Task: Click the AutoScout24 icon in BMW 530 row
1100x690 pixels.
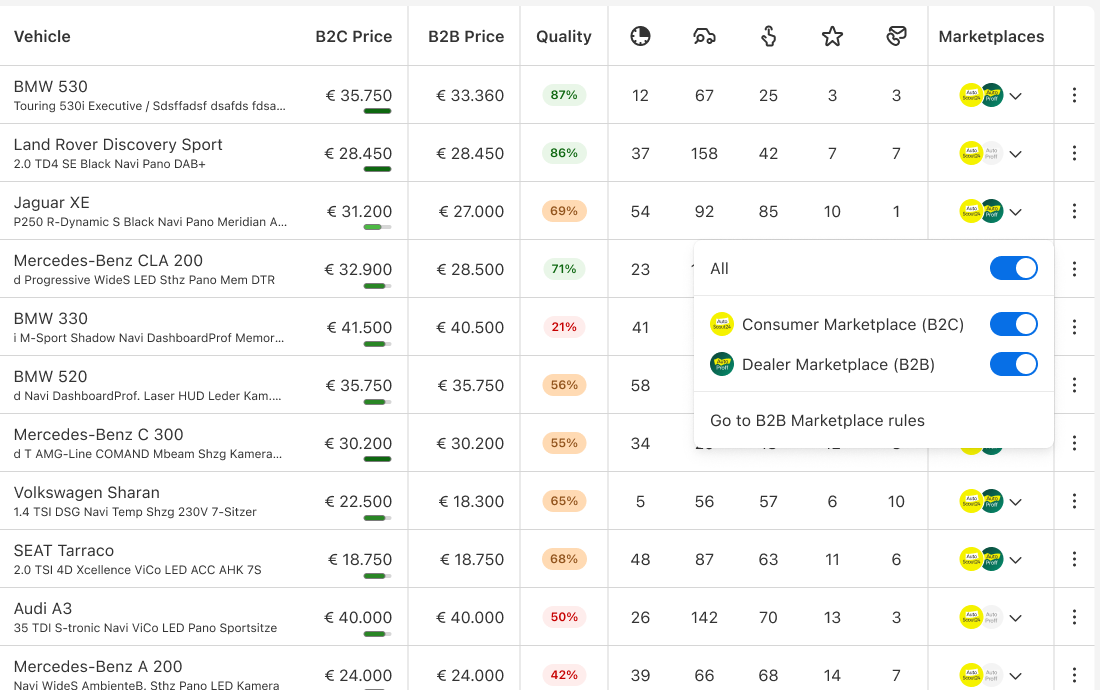Action: click(971, 95)
